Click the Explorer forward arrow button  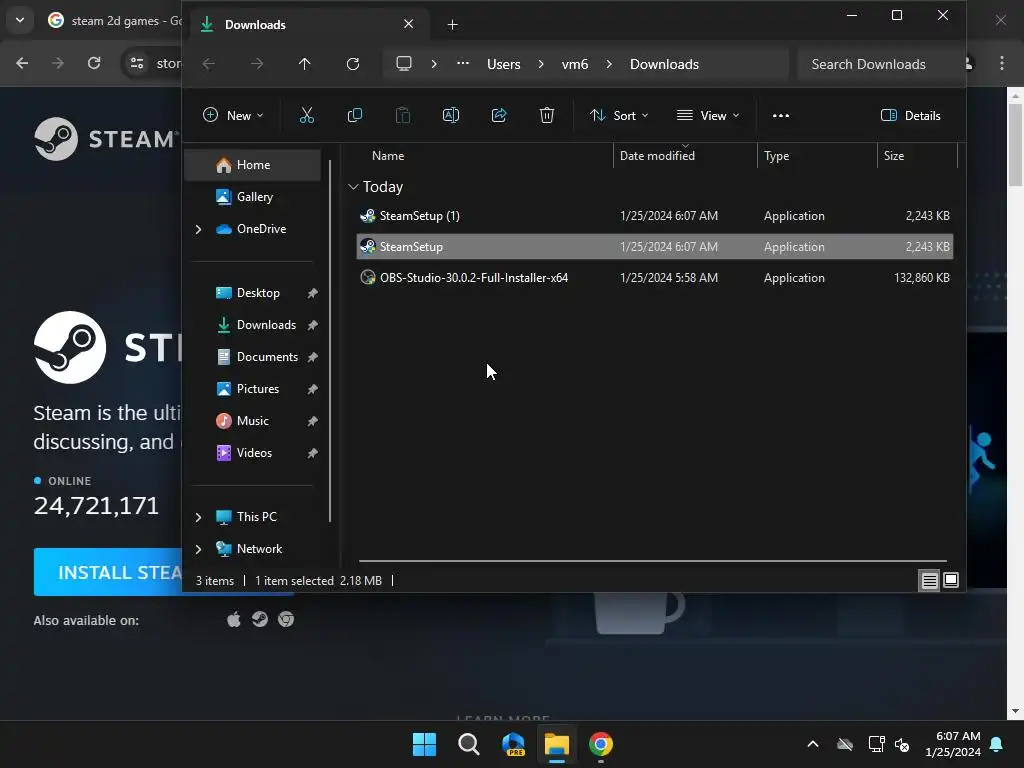pyautogui.click(x=257, y=64)
